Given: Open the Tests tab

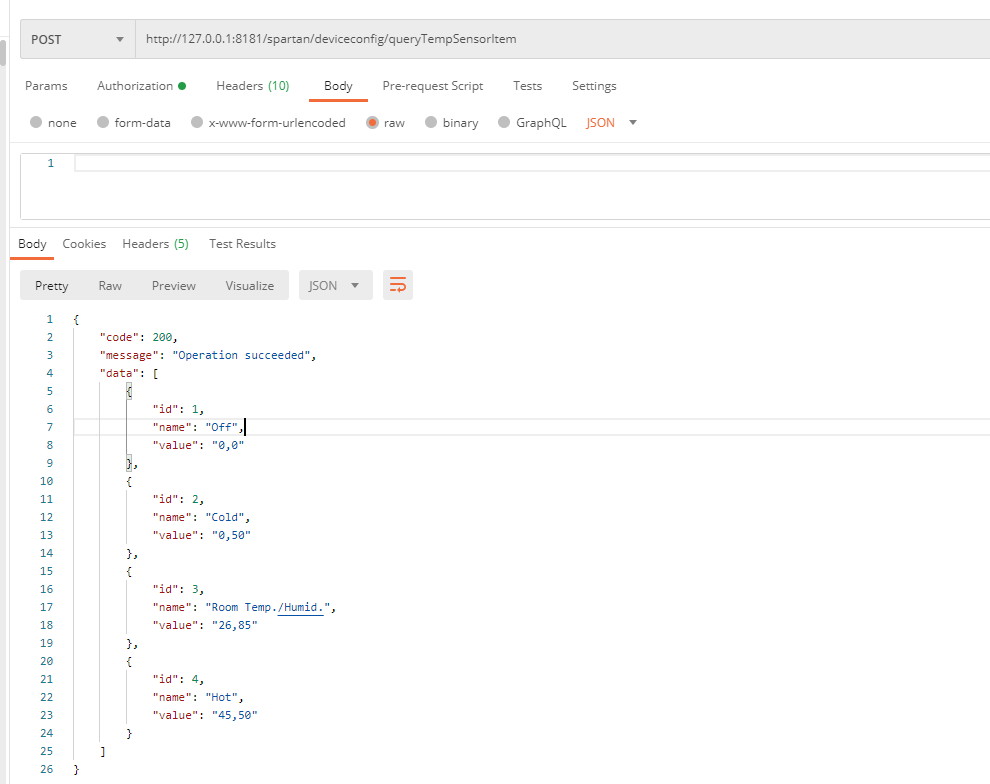Looking at the screenshot, I should pyautogui.click(x=527, y=86).
